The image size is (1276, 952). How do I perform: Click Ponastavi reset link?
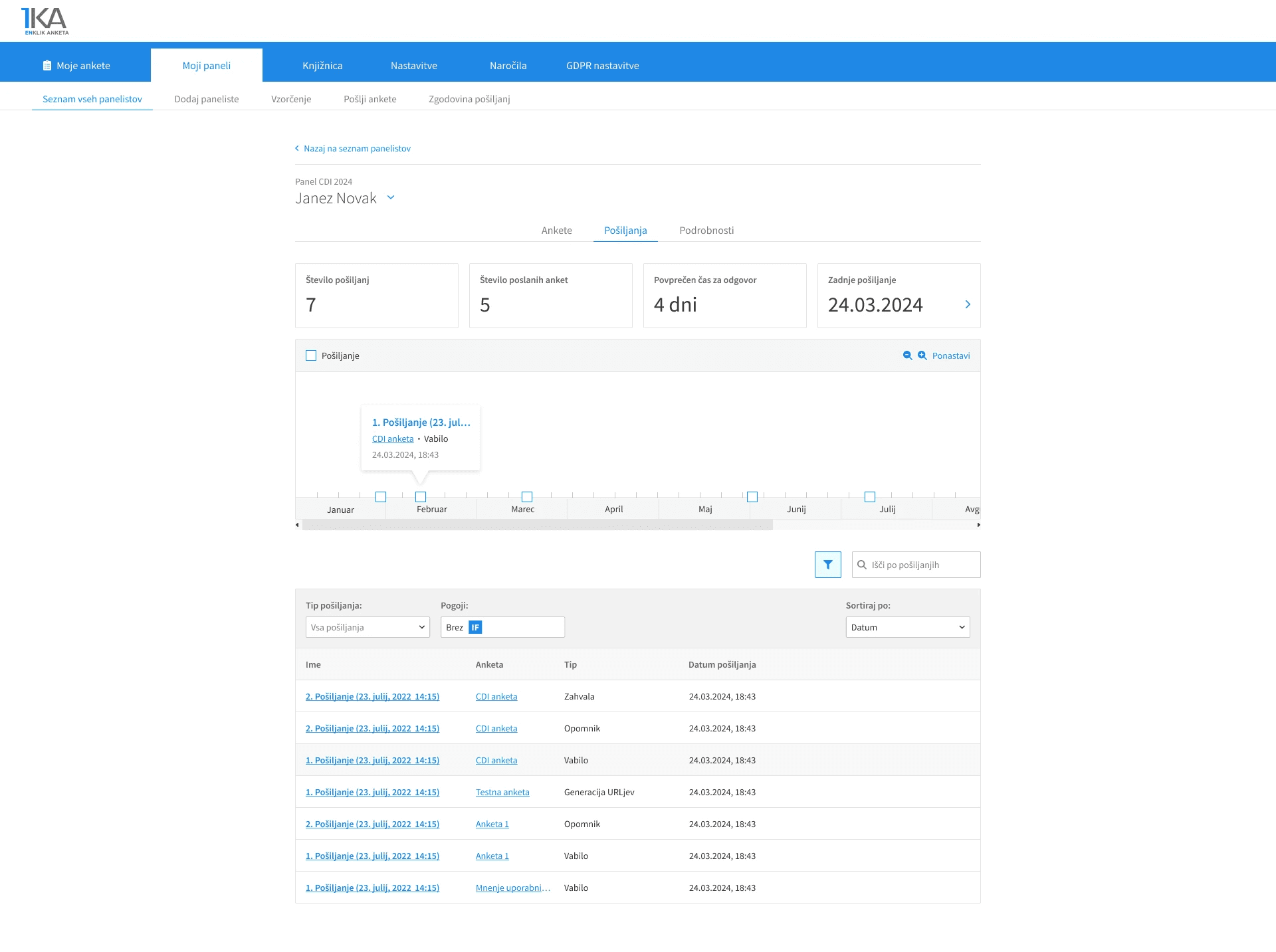951,355
